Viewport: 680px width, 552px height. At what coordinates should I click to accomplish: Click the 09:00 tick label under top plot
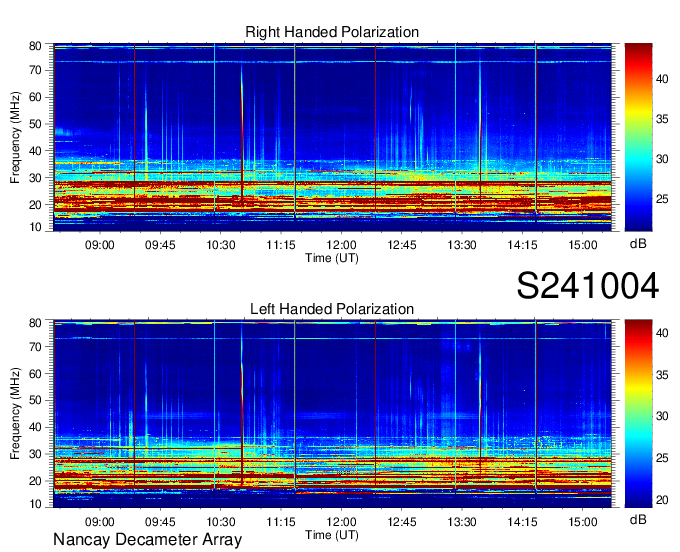pos(100,245)
